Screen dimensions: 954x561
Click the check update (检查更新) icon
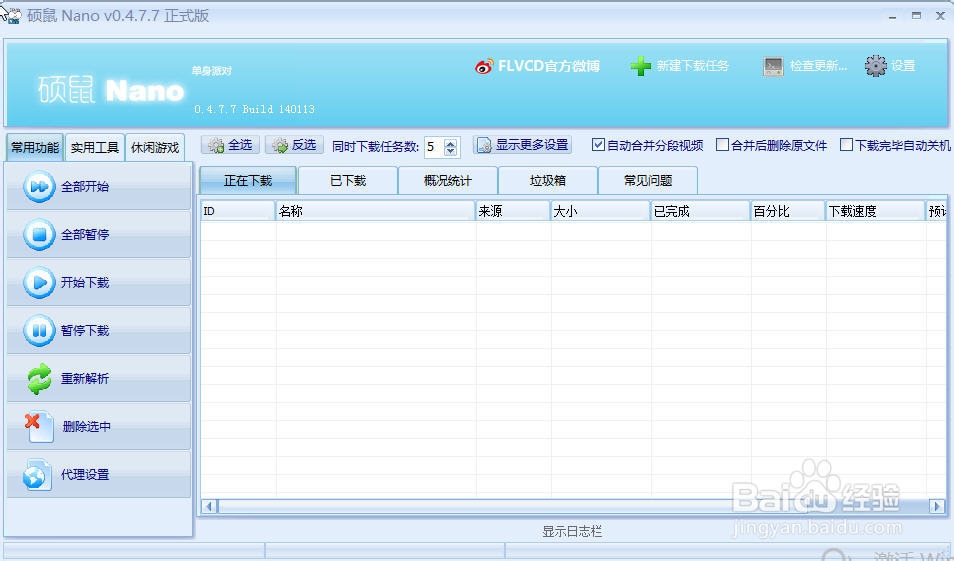(773, 66)
